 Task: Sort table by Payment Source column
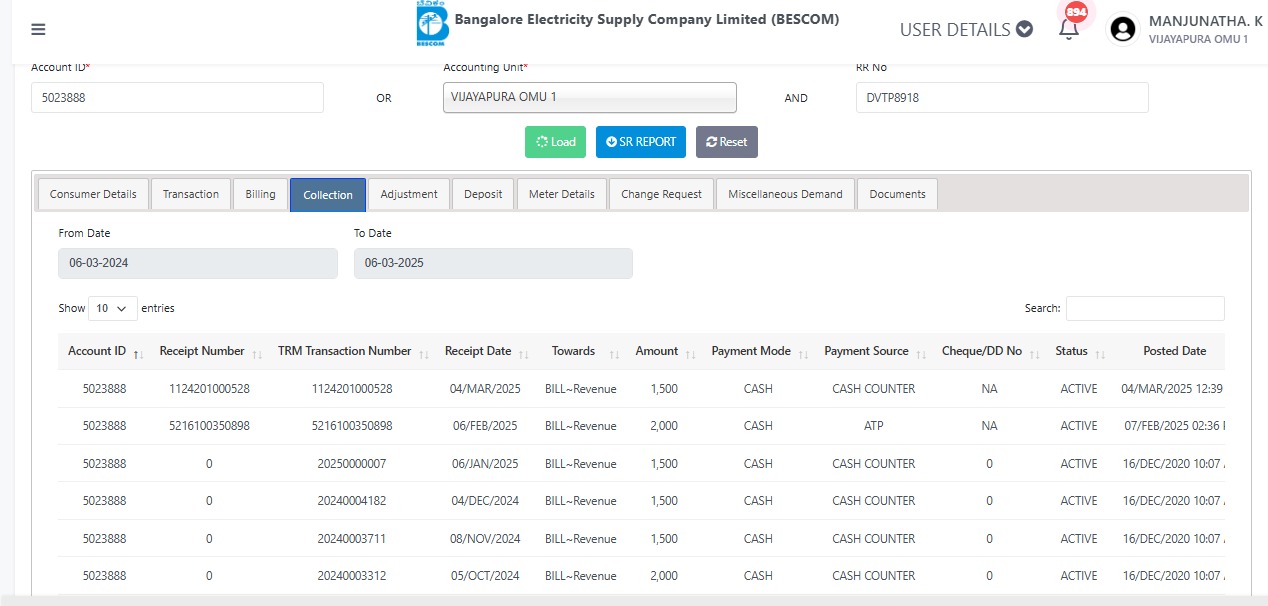874,352
